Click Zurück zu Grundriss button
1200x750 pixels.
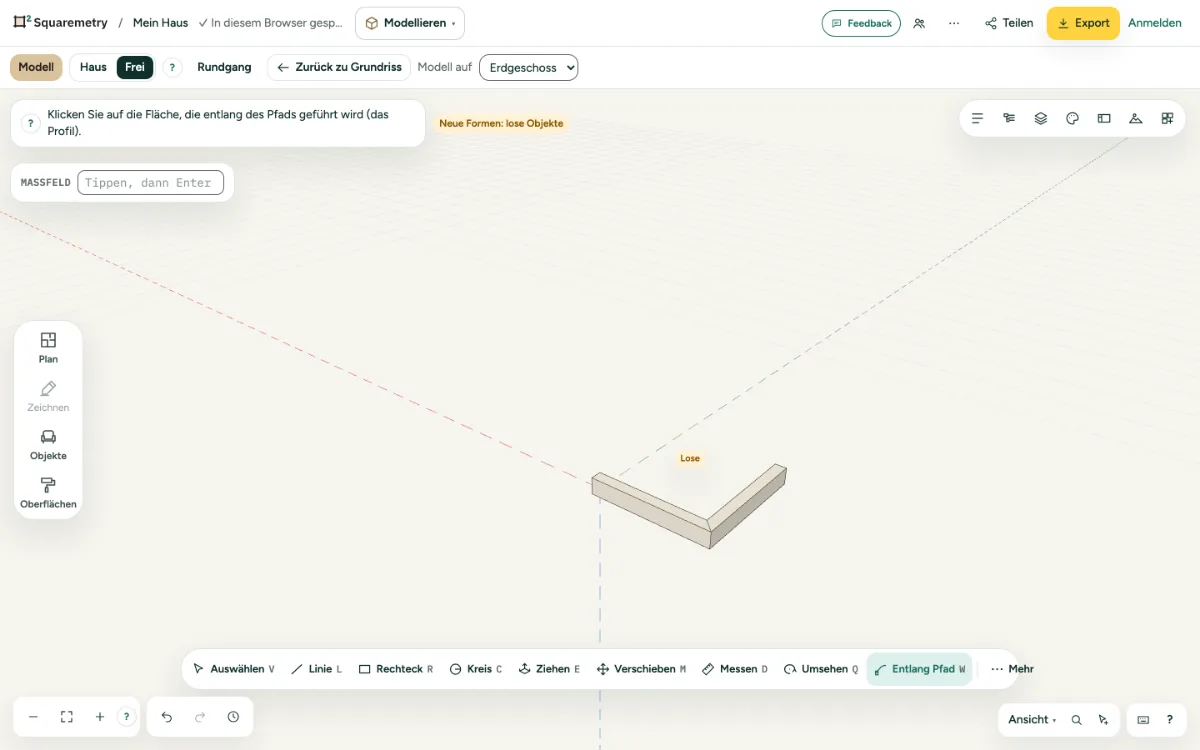pyautogui.click(x=339, y=67)
